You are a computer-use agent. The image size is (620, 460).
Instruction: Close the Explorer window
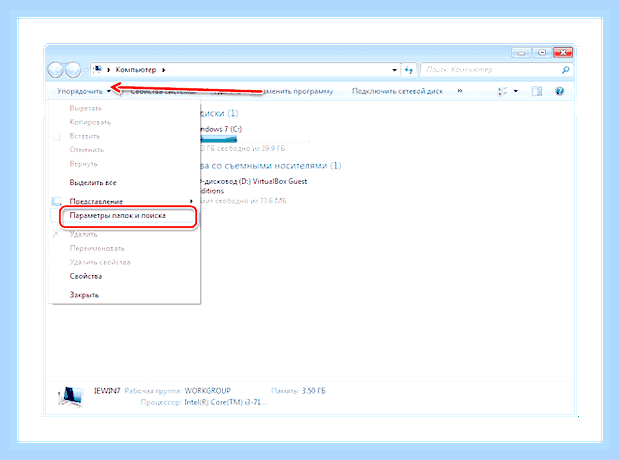pyautogui.click(x=563, y=53)
